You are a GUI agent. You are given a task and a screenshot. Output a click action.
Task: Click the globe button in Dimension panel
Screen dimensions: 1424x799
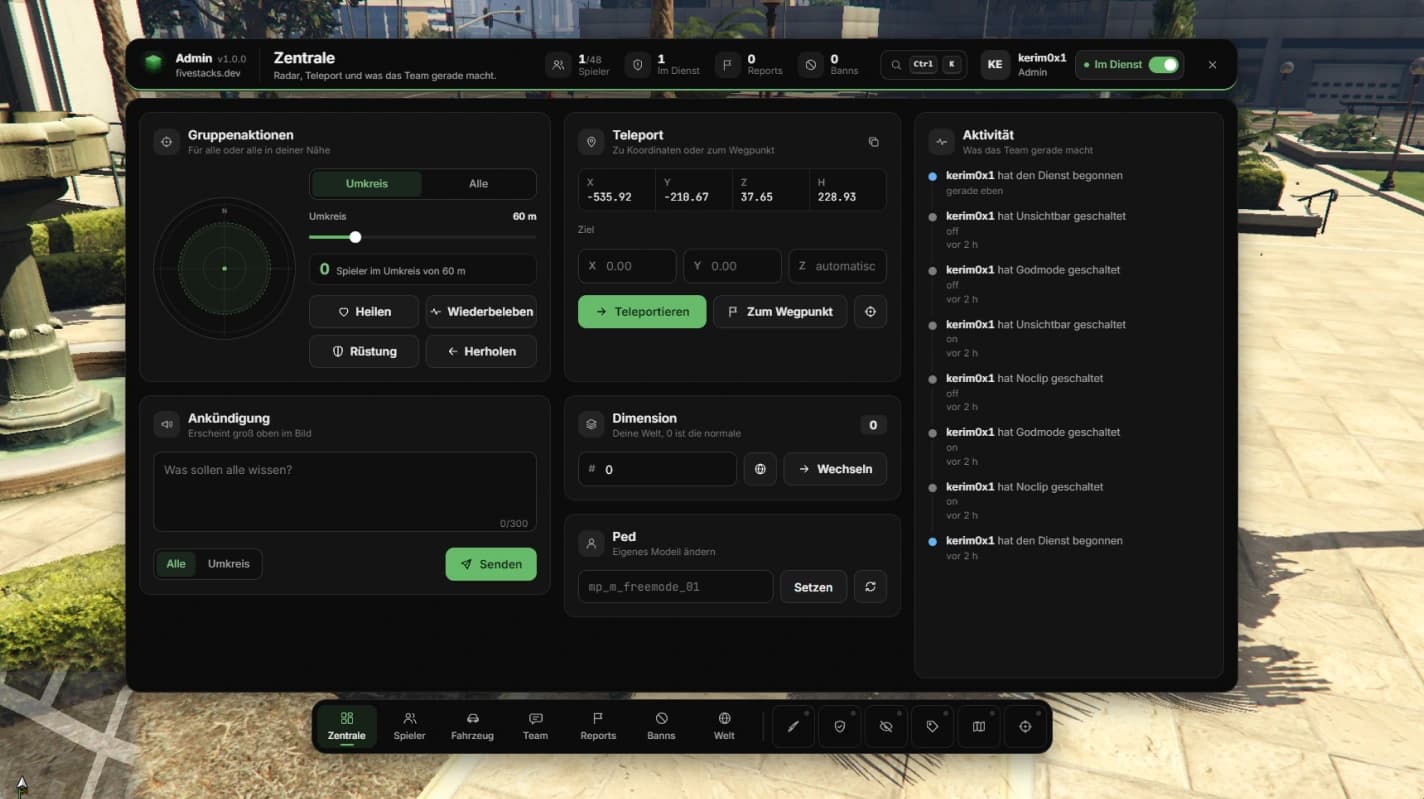coord(760,469)
